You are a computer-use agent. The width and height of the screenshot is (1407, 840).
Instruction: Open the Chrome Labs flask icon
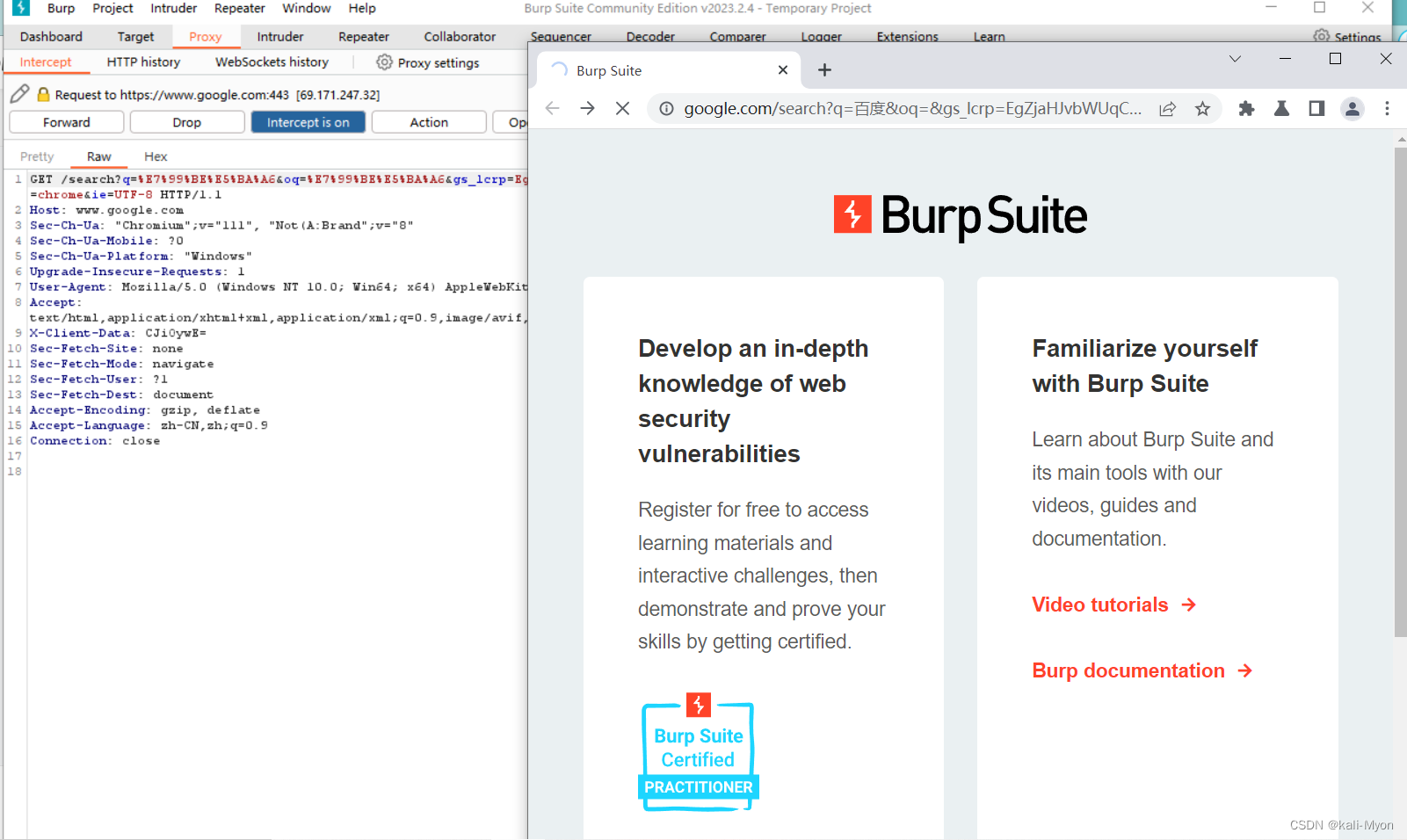pyautogui.click(x=1281, y=109)
